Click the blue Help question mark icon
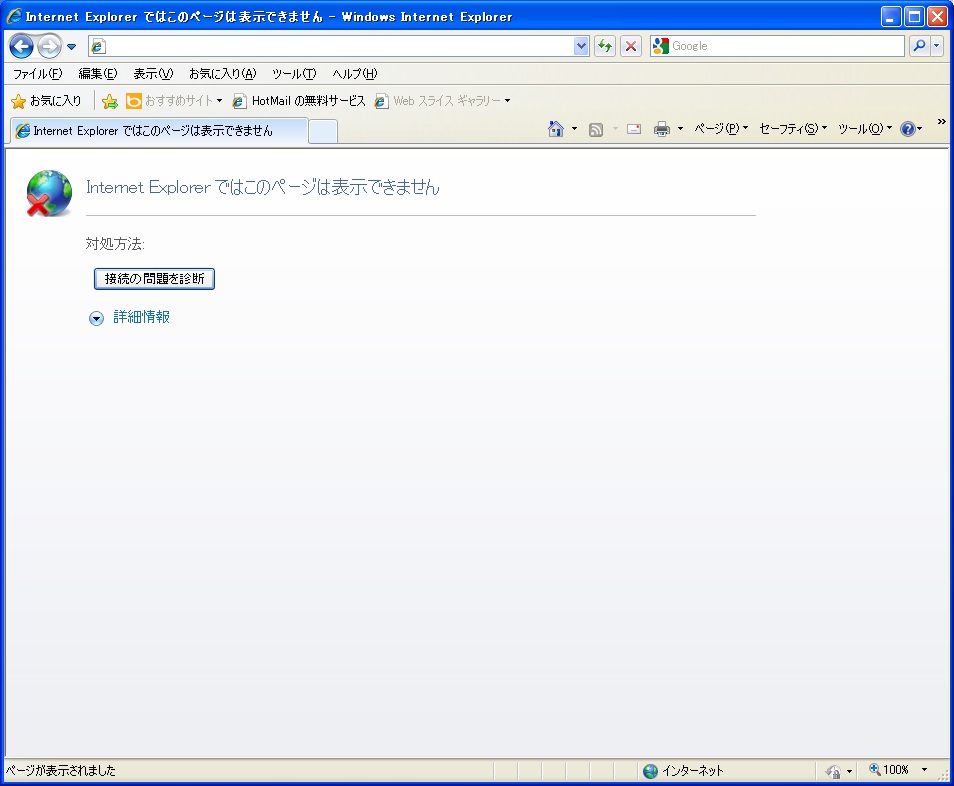This screenshot has height=786, width=954. click(x=908, y=129)
